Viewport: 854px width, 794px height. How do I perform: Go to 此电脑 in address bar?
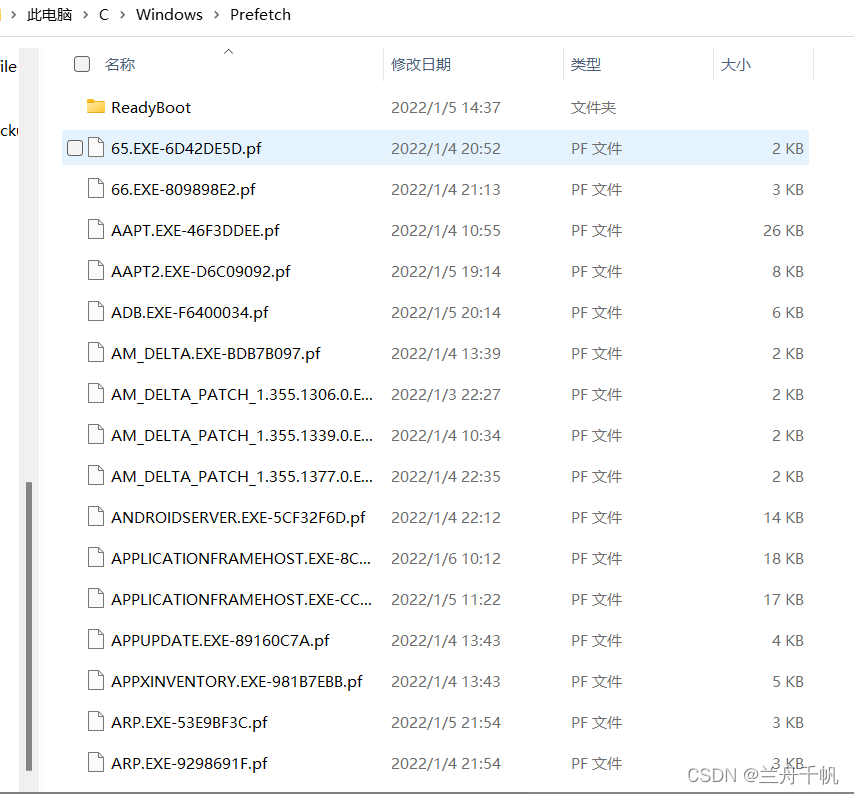point(50,15)
